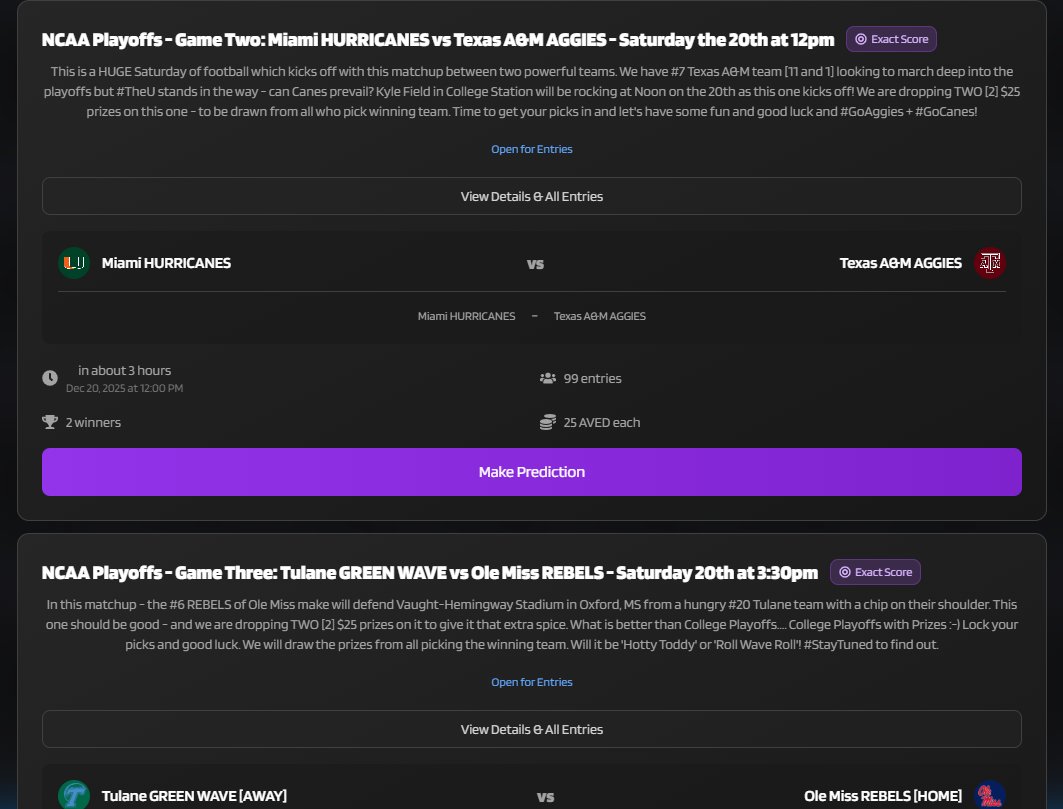Click the coins icon beside '25 AVED each'
Screen dimensions: 1063x809
[547, 422]
